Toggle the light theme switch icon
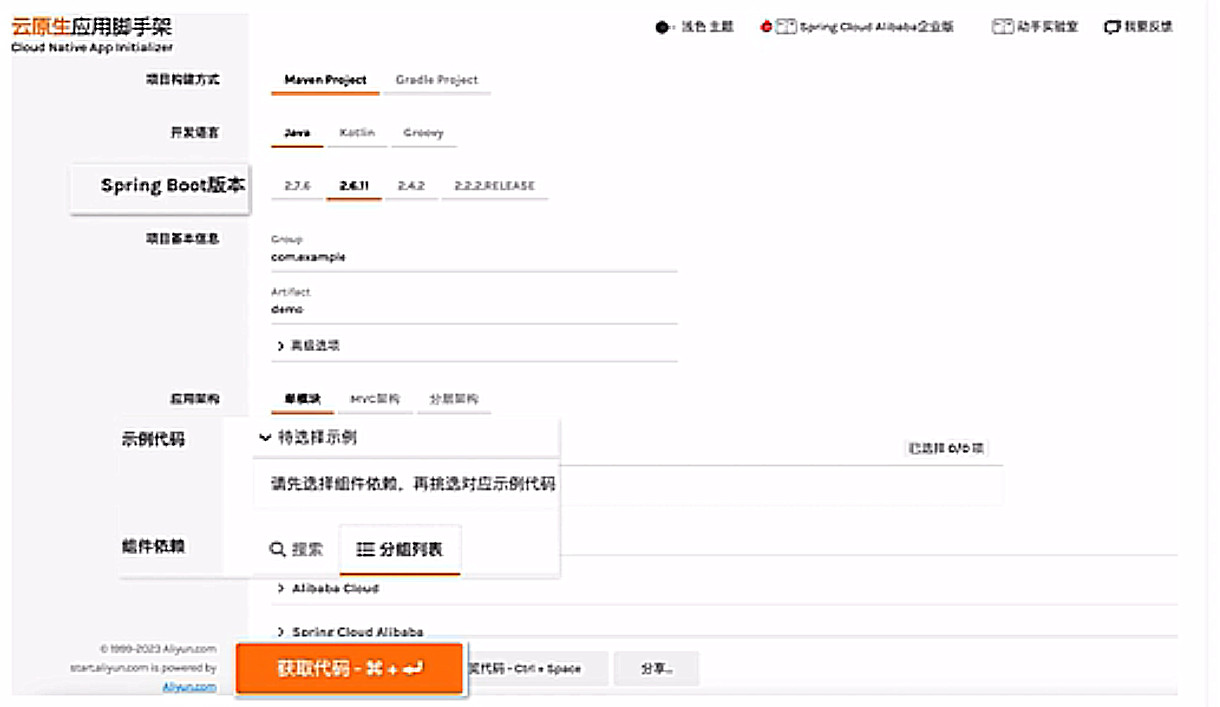 [662, 27]
